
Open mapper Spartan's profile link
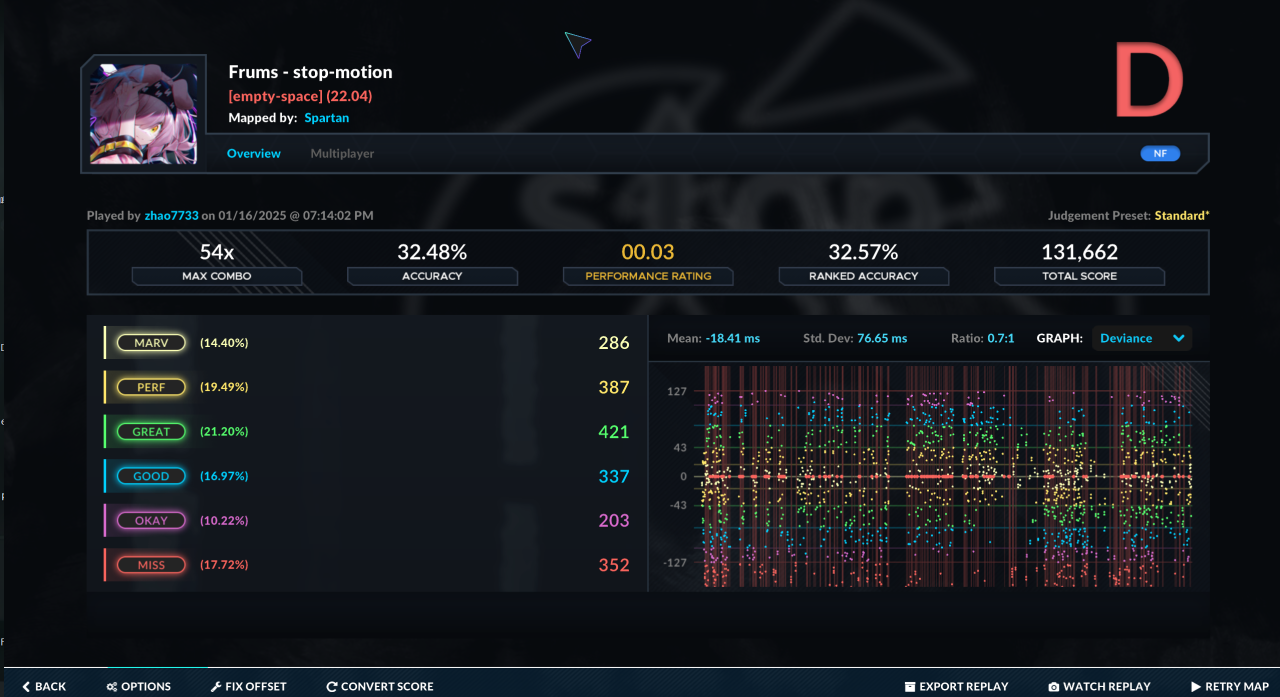click(327, 118)
